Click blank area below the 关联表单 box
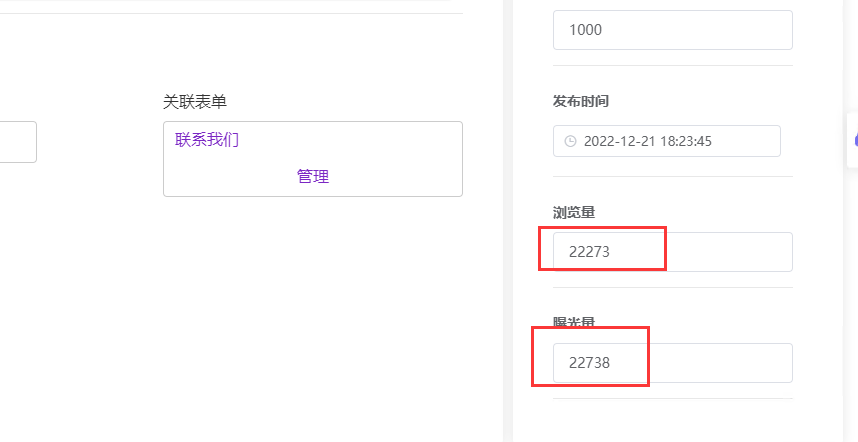 tap(300, 300)
